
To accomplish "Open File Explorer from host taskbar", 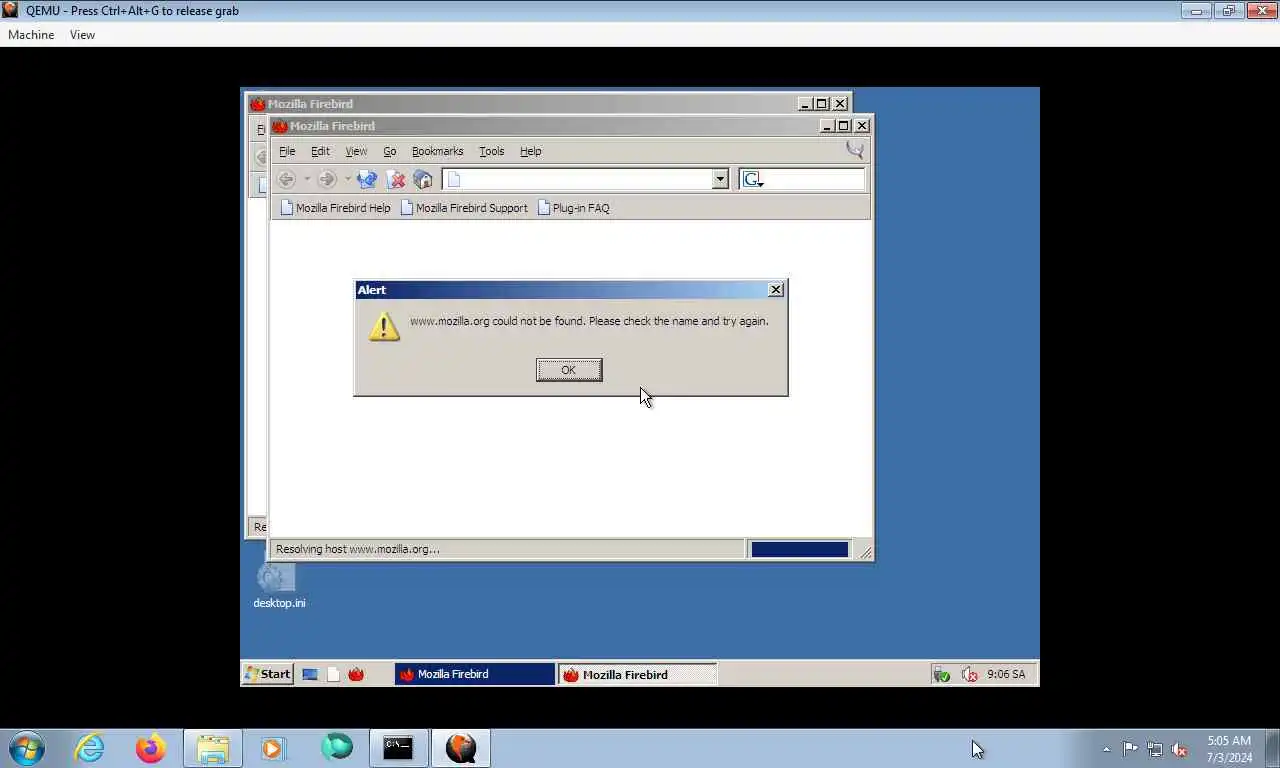I will (213, 748).
